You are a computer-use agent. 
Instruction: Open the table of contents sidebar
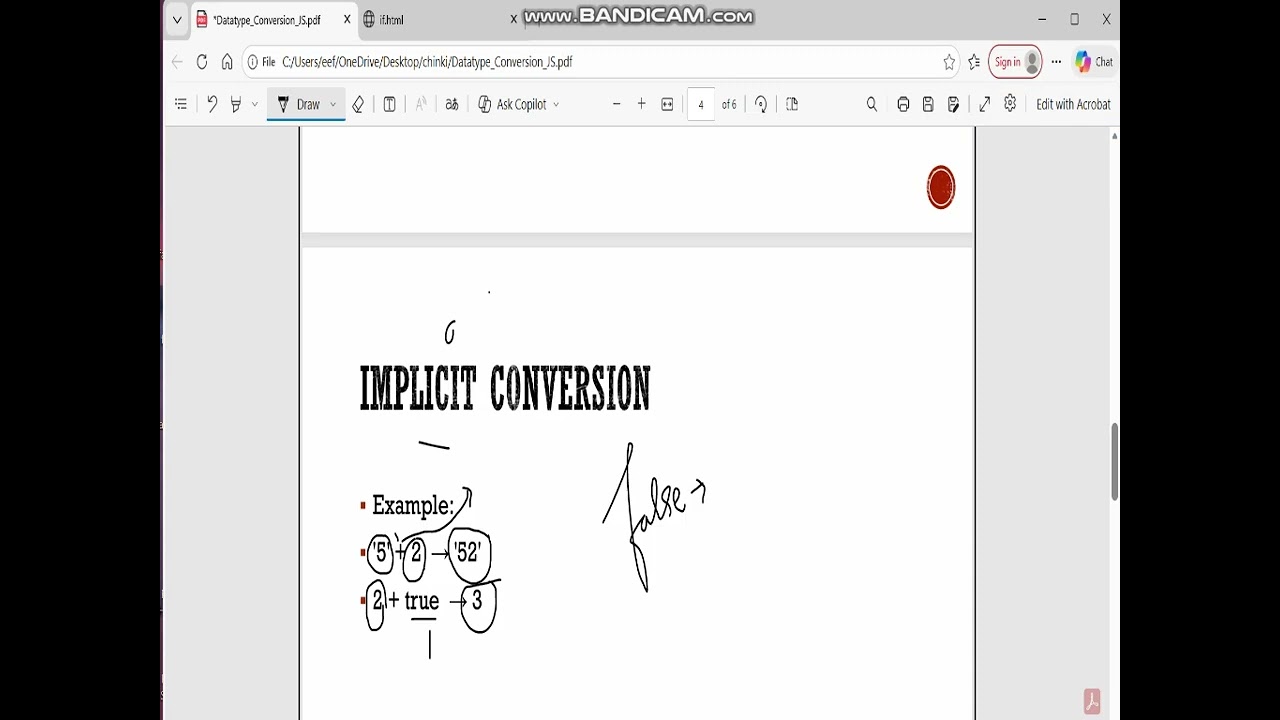[x=181, y=104]
